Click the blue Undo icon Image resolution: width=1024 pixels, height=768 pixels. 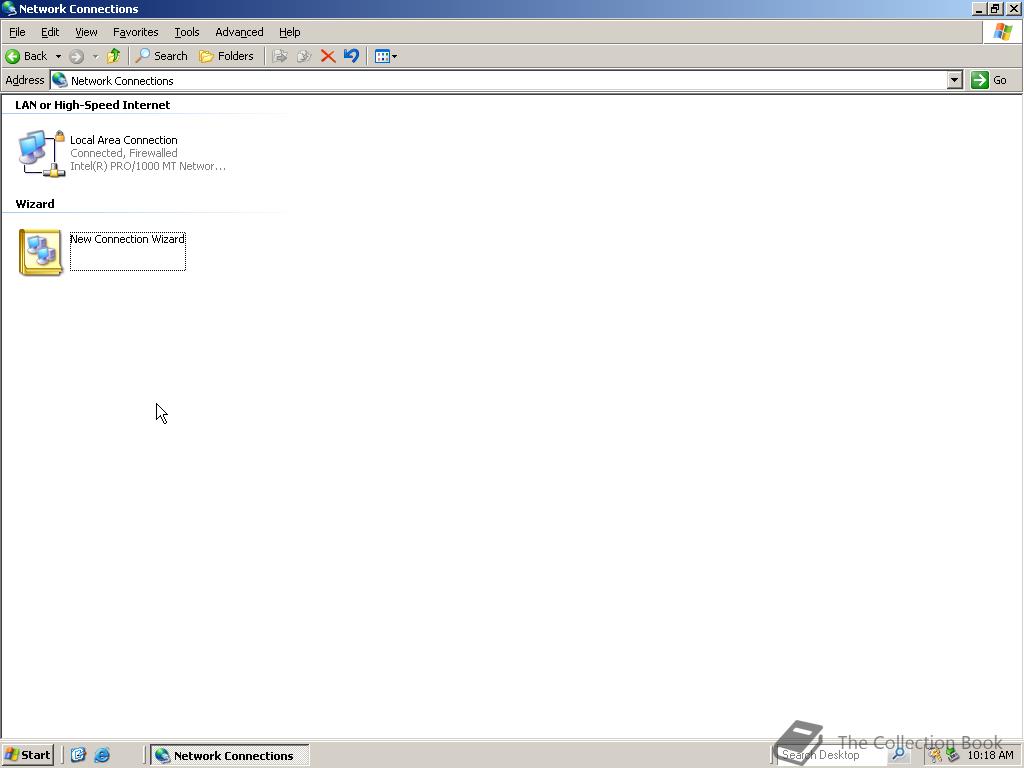pos(351,56)
